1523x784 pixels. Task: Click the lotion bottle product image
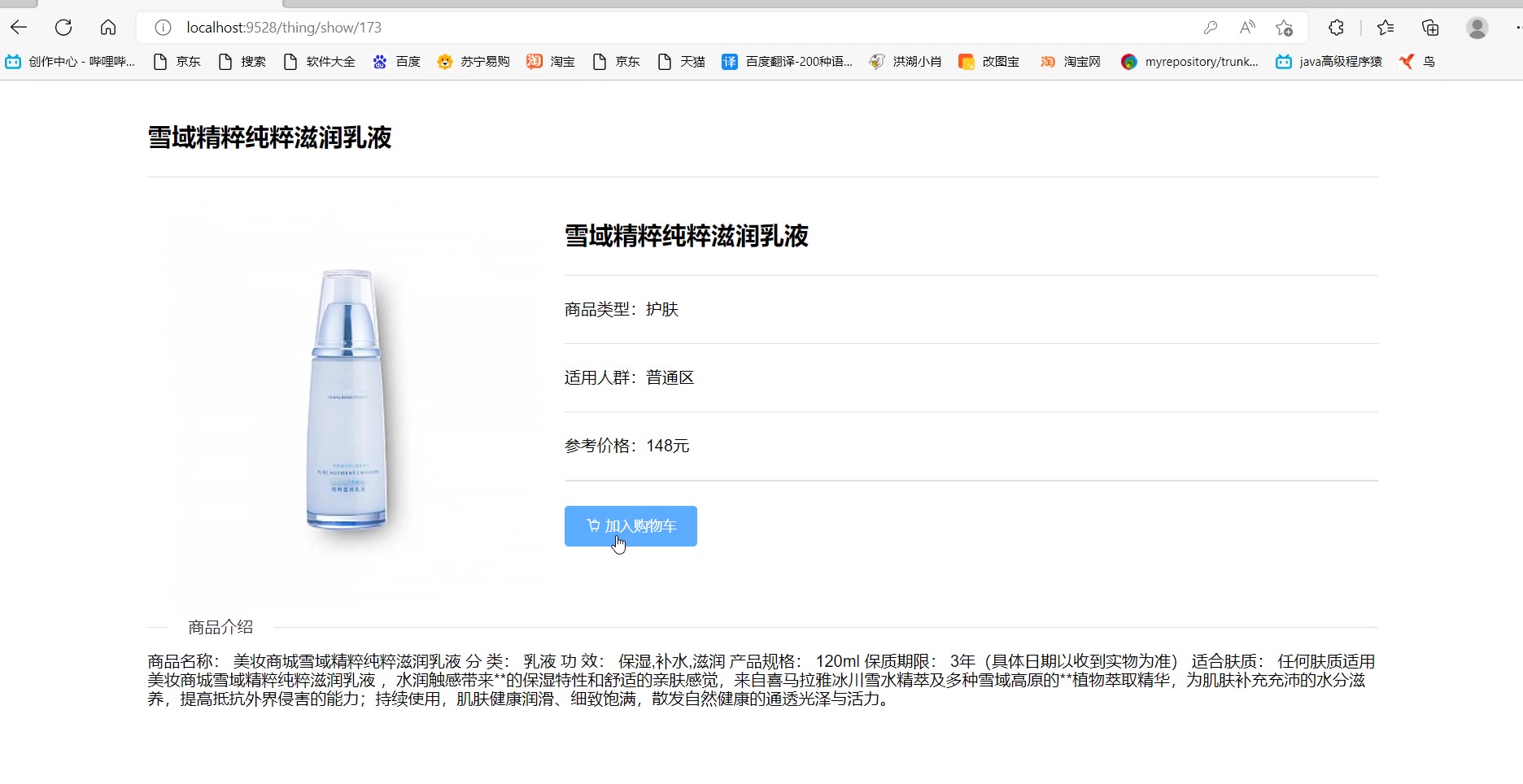(347, 399)
